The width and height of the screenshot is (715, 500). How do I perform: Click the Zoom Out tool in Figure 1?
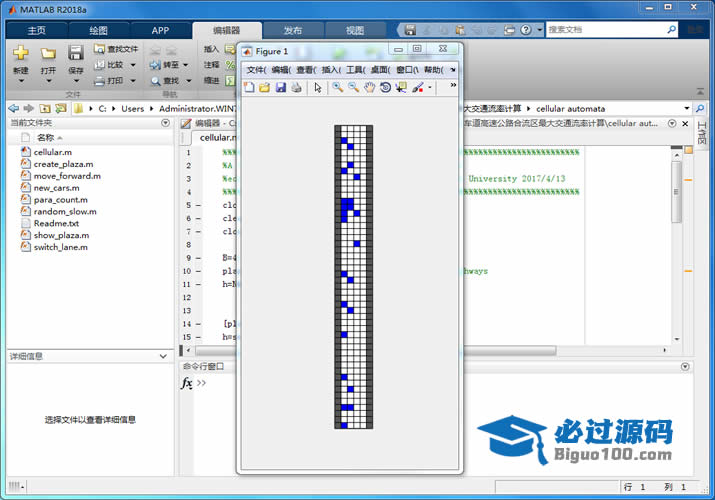click(354, 88)
